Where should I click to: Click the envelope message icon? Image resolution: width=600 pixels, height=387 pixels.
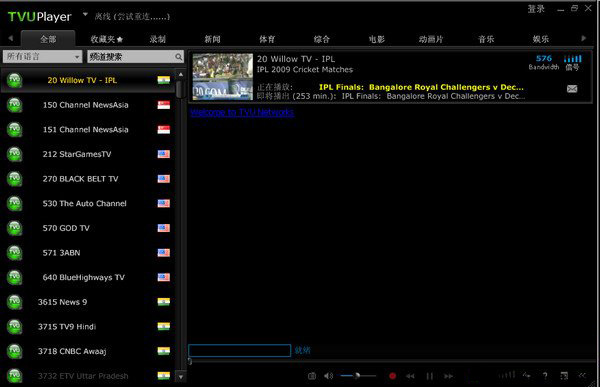click(x=572, y=89)
